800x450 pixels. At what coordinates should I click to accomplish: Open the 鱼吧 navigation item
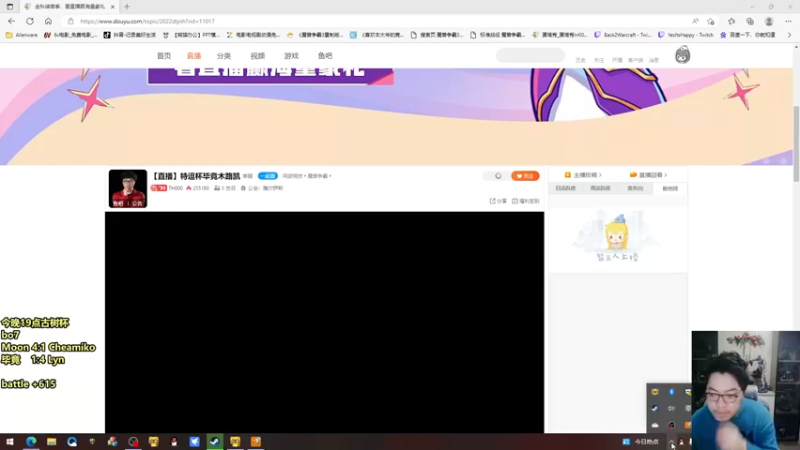pyautogui.click(x=325, y=56)
